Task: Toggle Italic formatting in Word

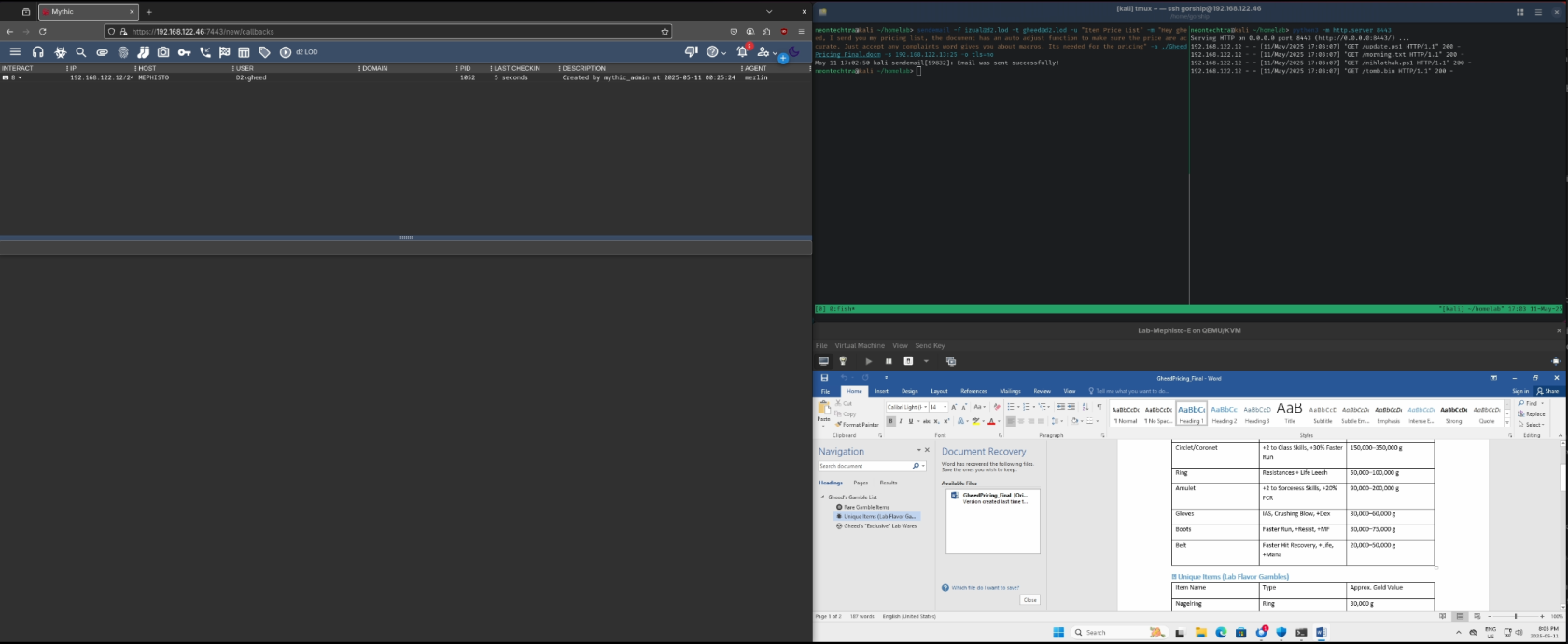Action: click(x=901, y=421)
